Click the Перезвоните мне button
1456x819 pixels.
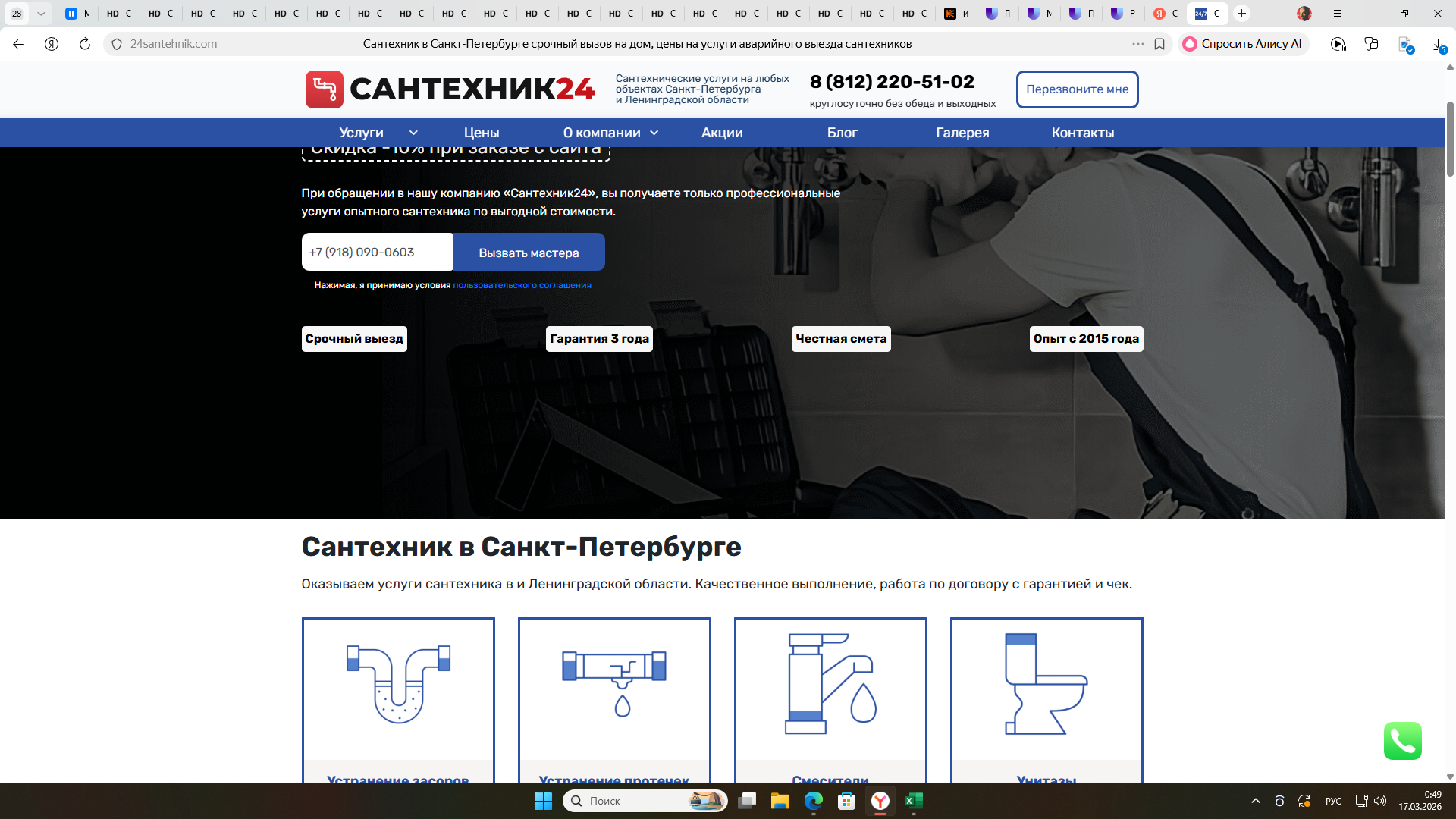coord(1077,89)
